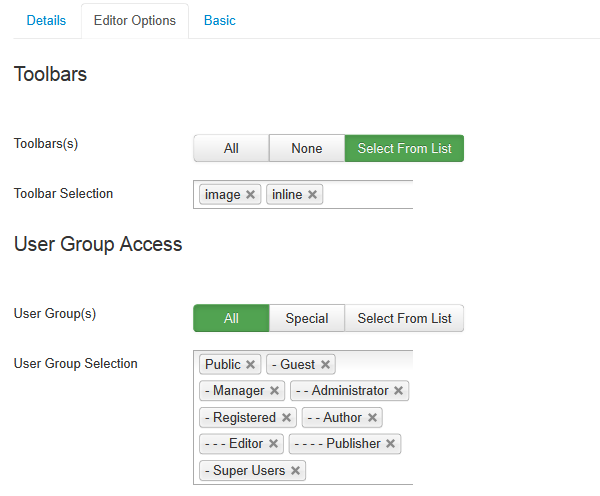Remove Administrator from user group selection
The image size is (600, 496).
(x=398, y=391)
